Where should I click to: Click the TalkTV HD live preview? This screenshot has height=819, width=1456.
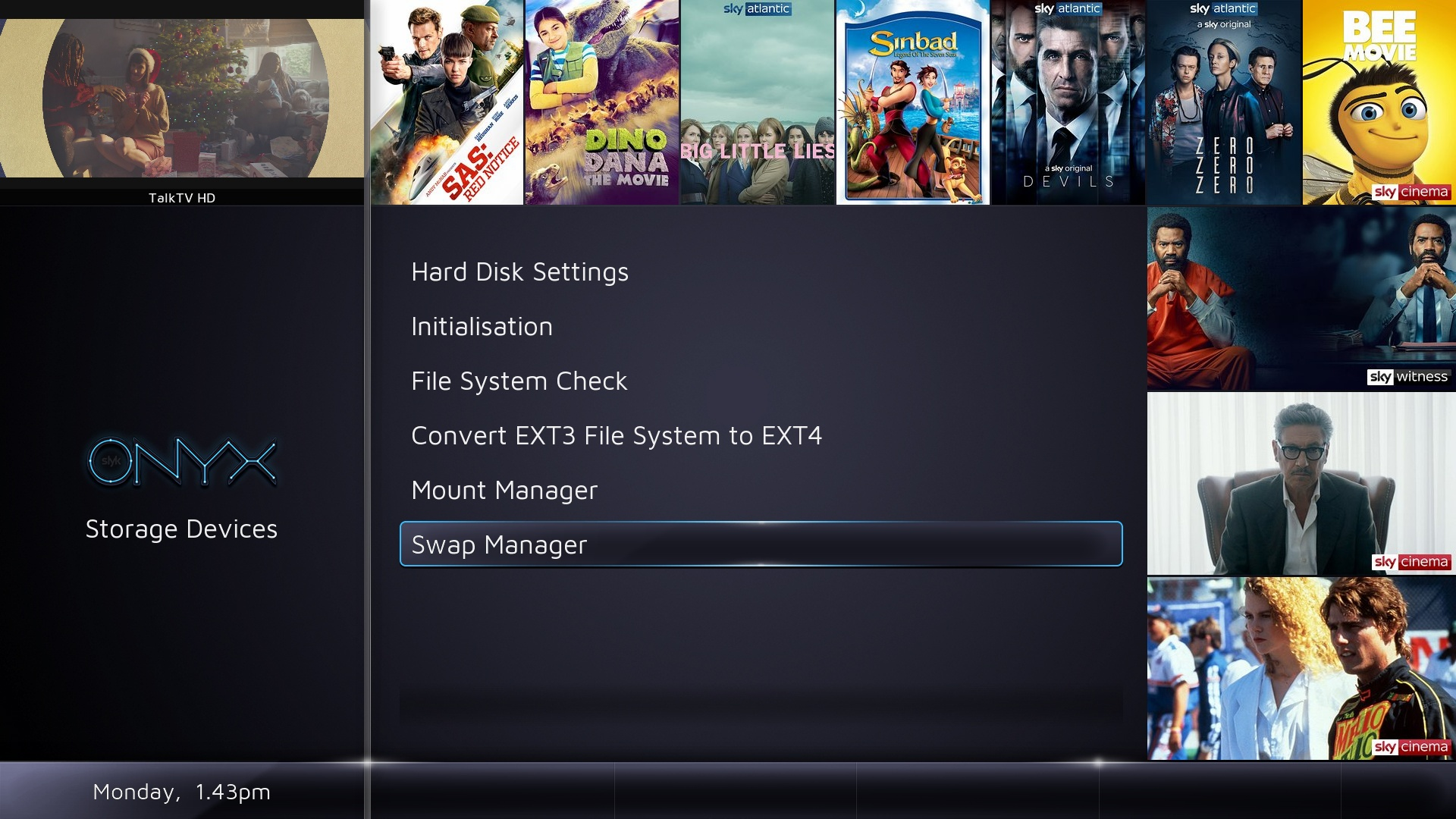(182, 98)
